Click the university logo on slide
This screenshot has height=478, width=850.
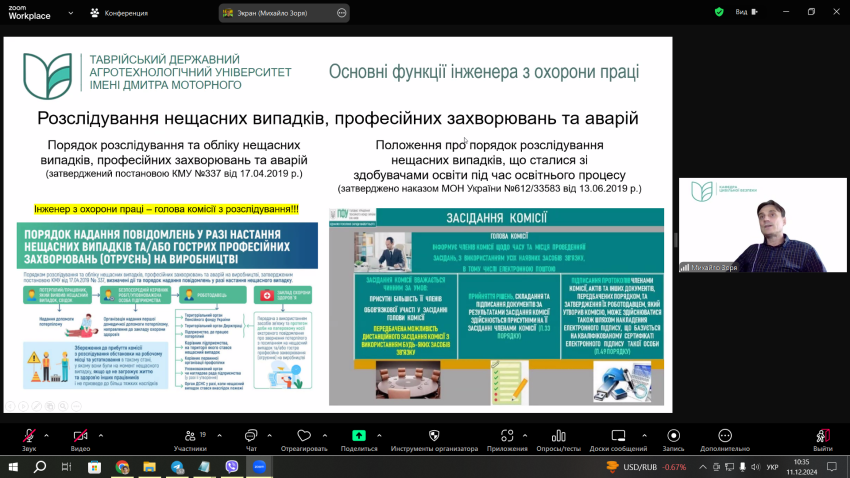pos(48,76)
